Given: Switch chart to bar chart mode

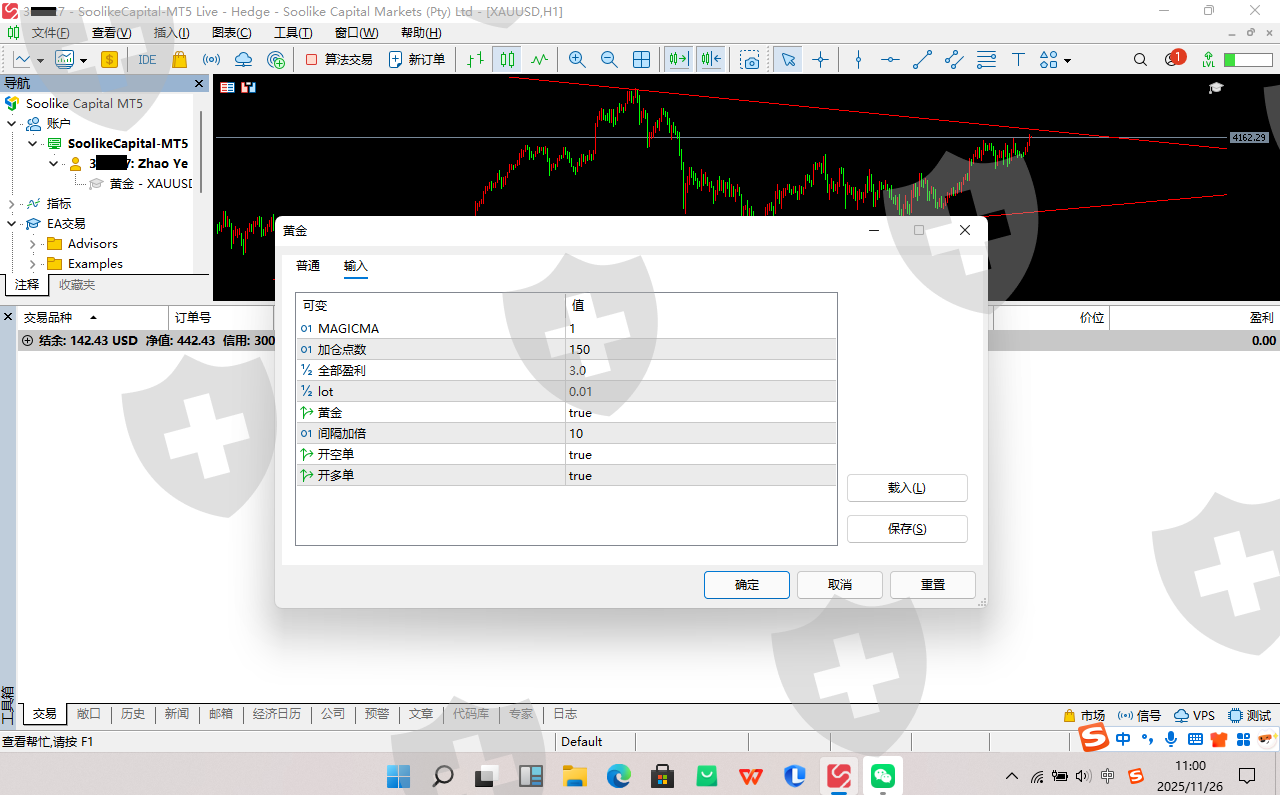Looking at the screenshot, I should click(x=476, y=60).
